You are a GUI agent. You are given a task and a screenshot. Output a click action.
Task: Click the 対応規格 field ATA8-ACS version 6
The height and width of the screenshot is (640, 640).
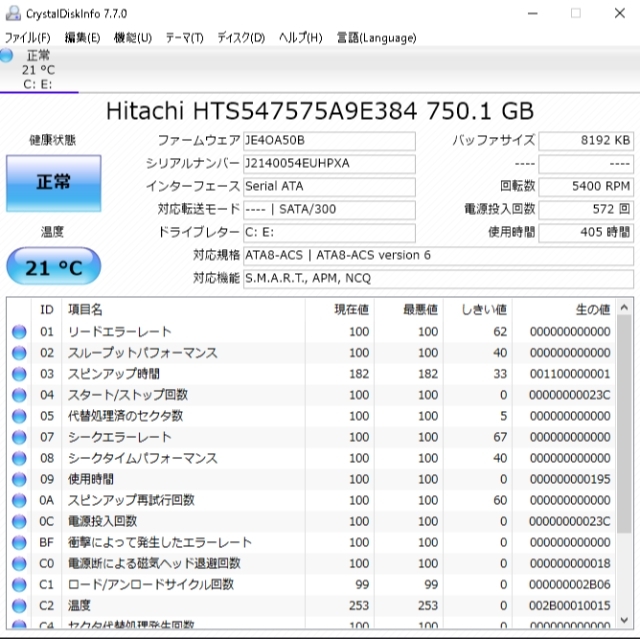438,256
